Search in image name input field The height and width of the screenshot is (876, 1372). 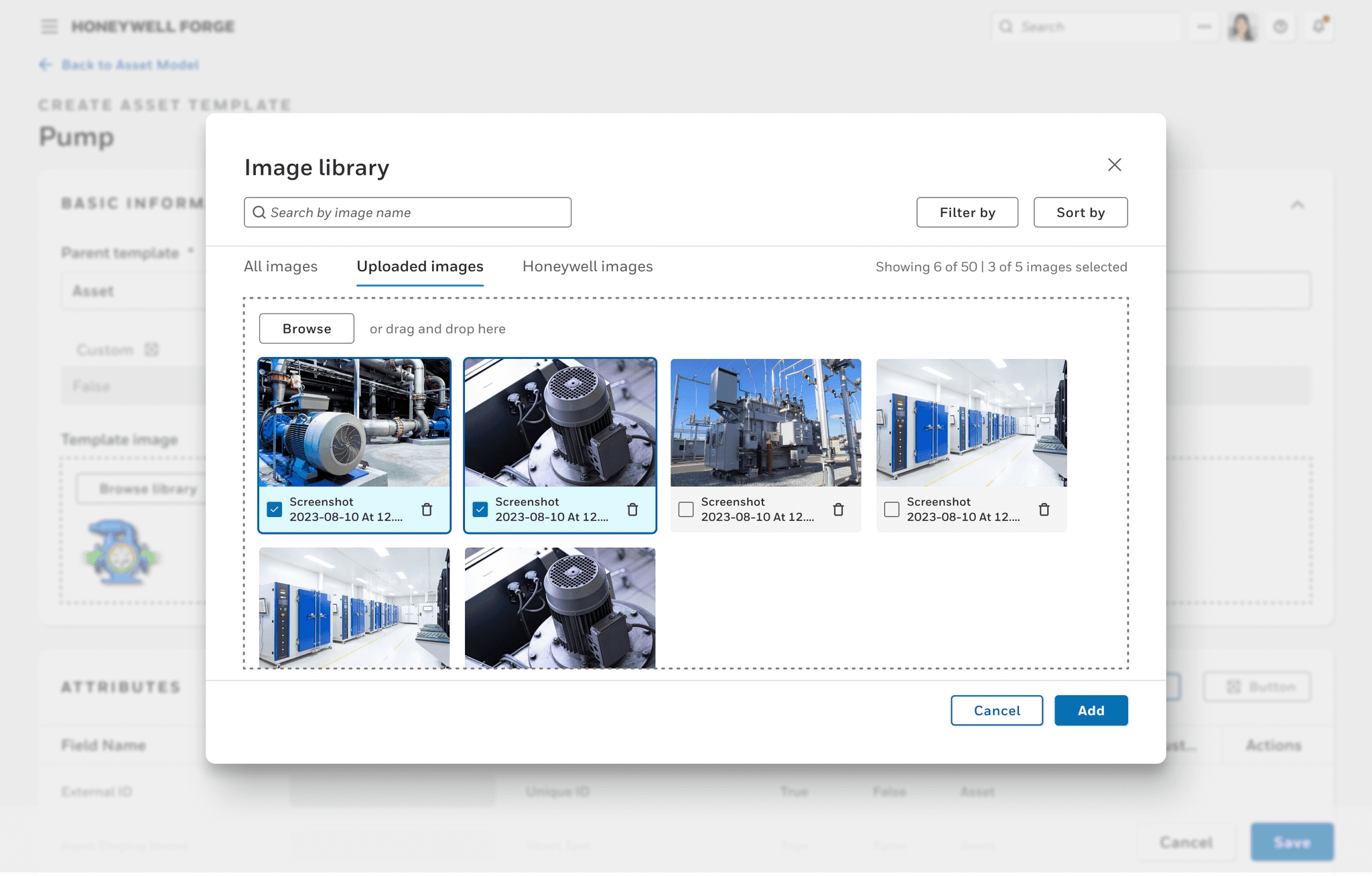click(408, 211)
